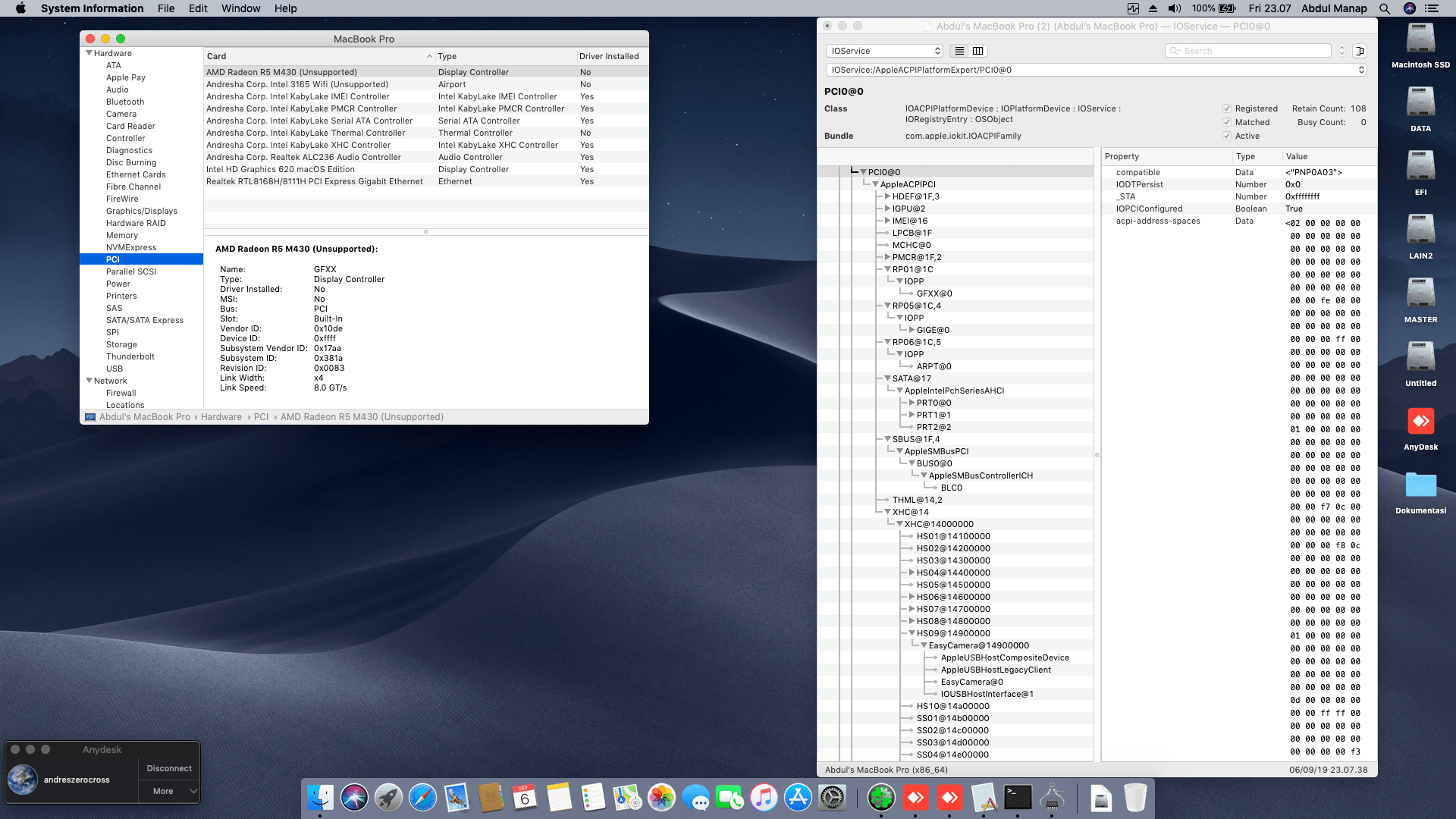Switch IORegistryExplorer to column browser view

pos(978,51)
